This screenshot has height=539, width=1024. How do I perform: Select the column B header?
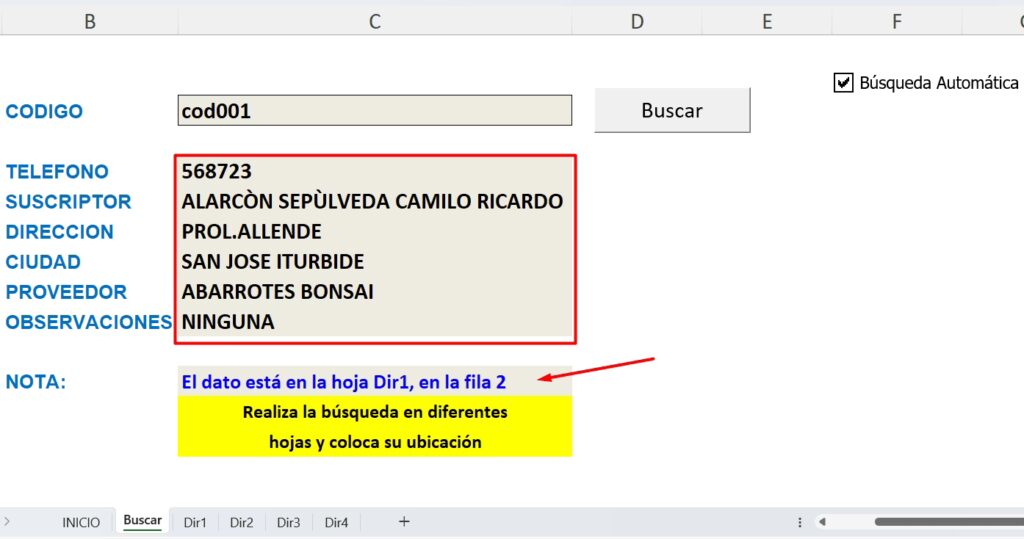tap(90, 21)
